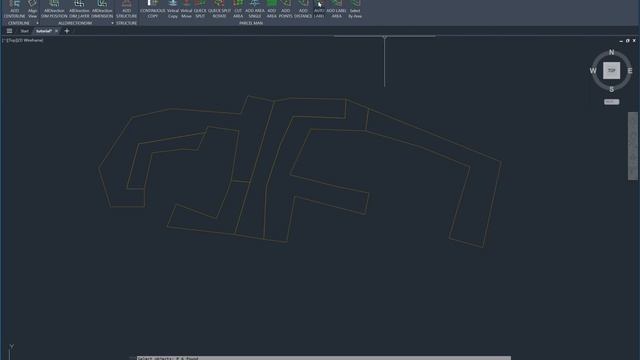Activate the AllDirection Dimension tool

click(102, 9)
